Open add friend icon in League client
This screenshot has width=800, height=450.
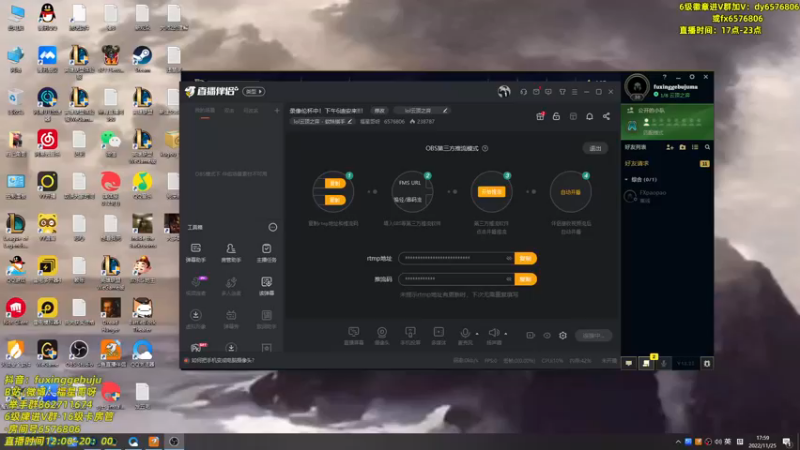pyautogui.click(x=670, y=147)
